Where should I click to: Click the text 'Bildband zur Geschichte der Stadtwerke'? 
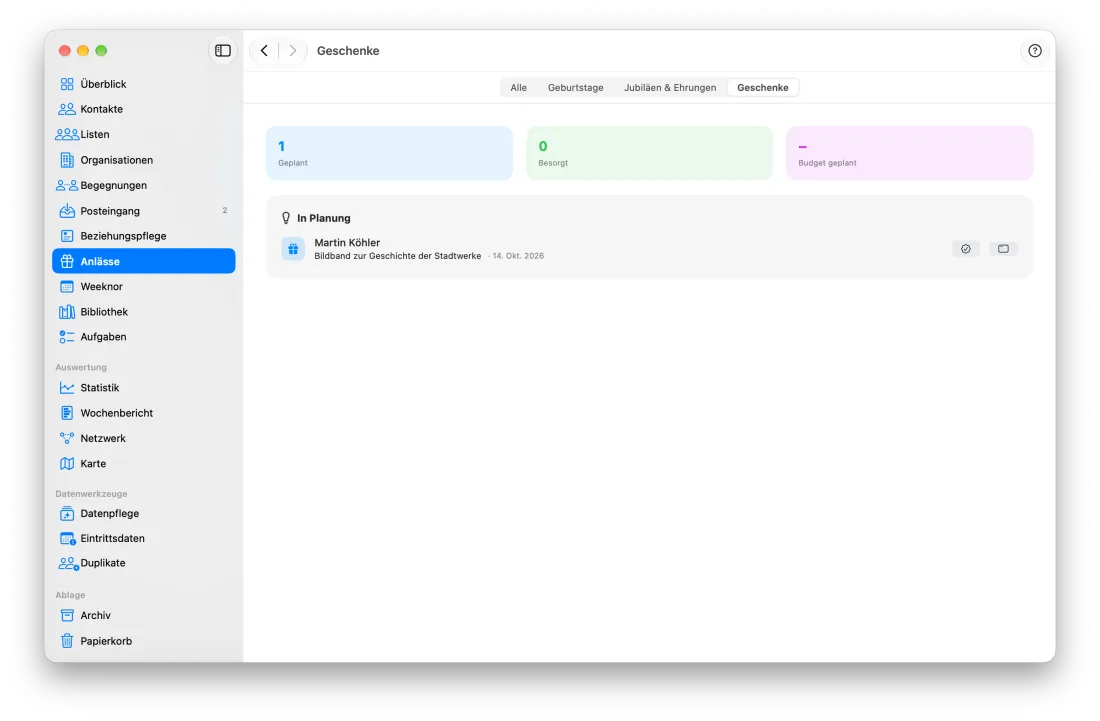pos(398,256)
